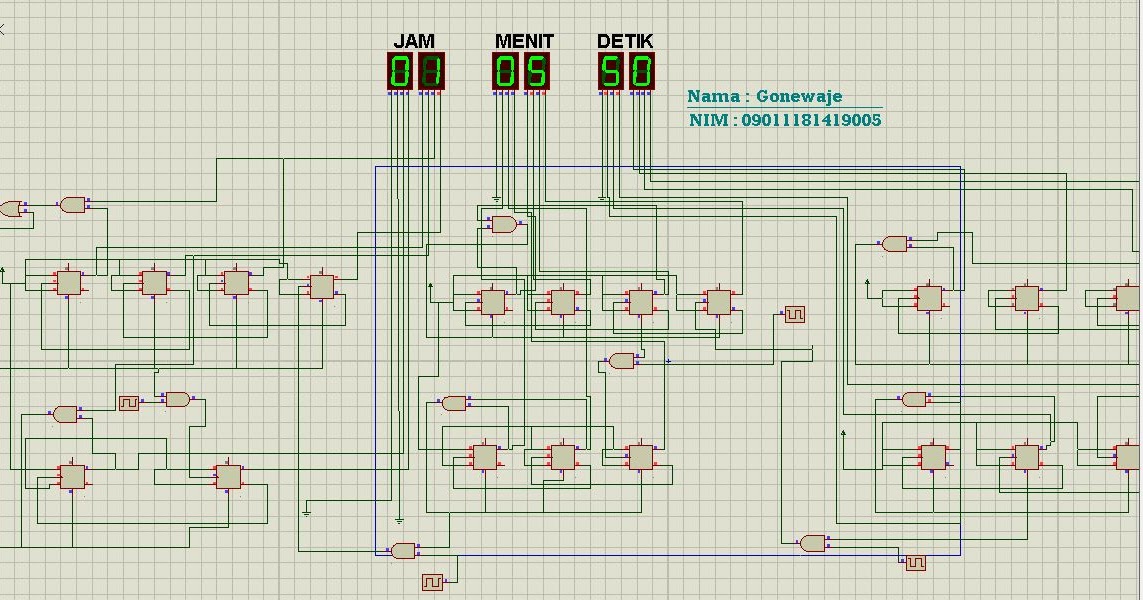Image resolution: width=1143 pixels, height=600 pixels.
Task: Select the ground symbol under the DETIK tens-digit display
Action: point(602,198)
